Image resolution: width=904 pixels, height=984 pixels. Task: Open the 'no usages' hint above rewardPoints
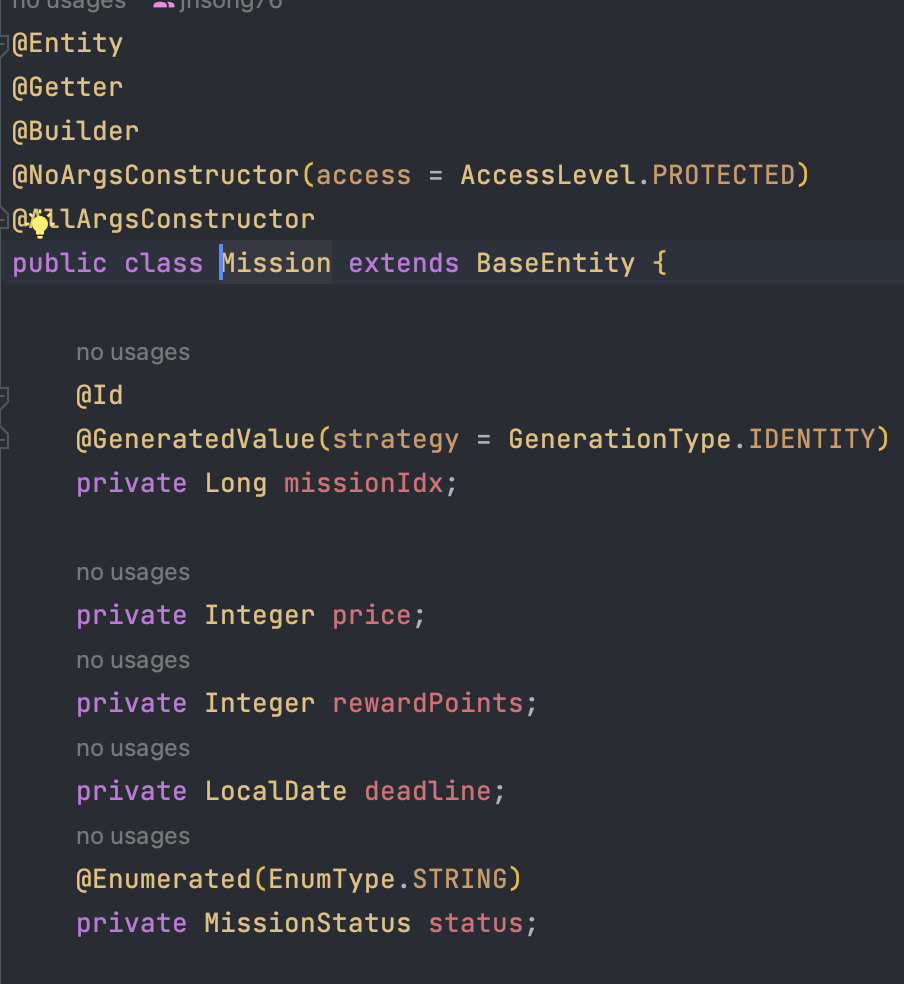tap(133, 660)
